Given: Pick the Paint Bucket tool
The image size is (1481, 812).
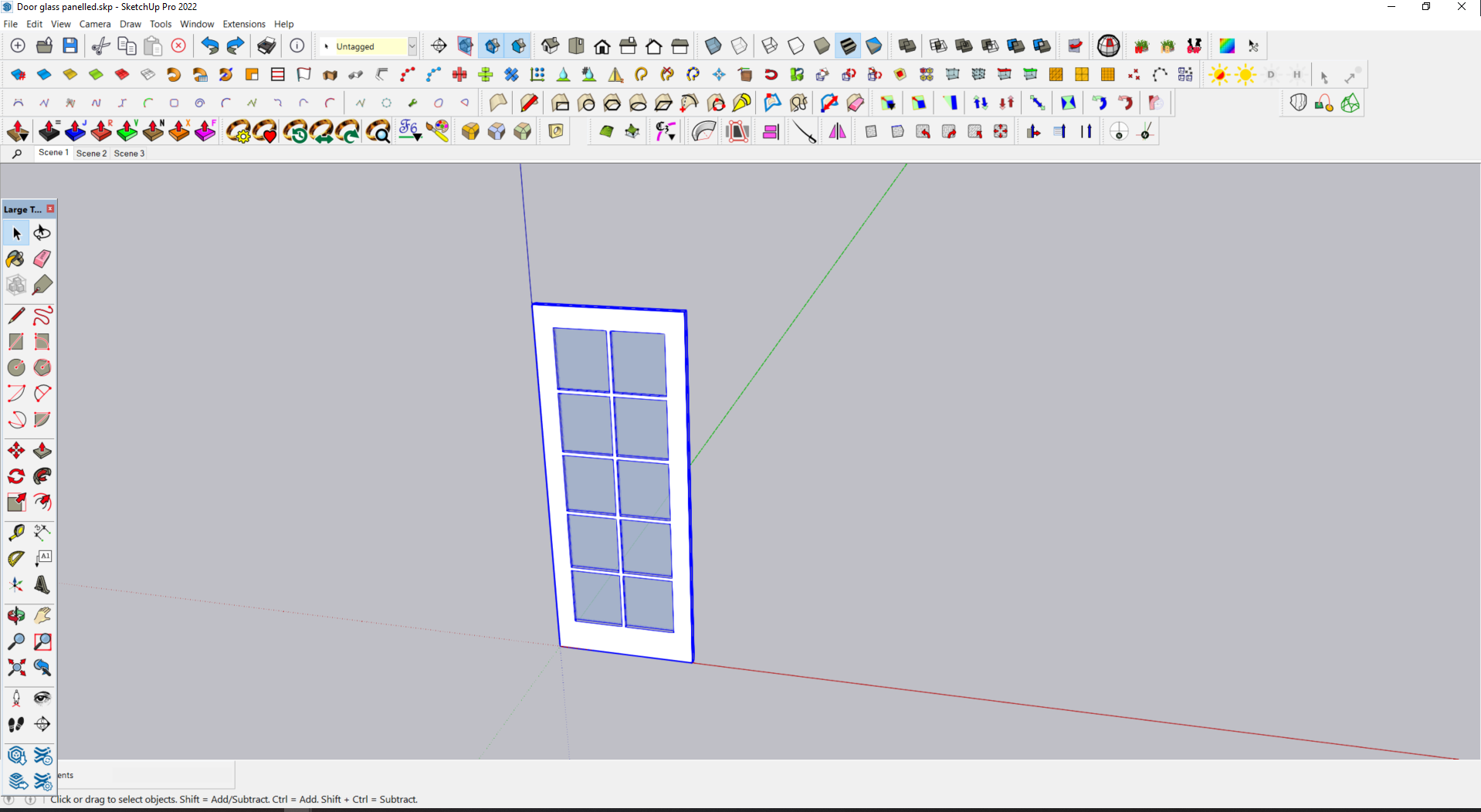Looking at the screenshot, I should pos(15,259).
